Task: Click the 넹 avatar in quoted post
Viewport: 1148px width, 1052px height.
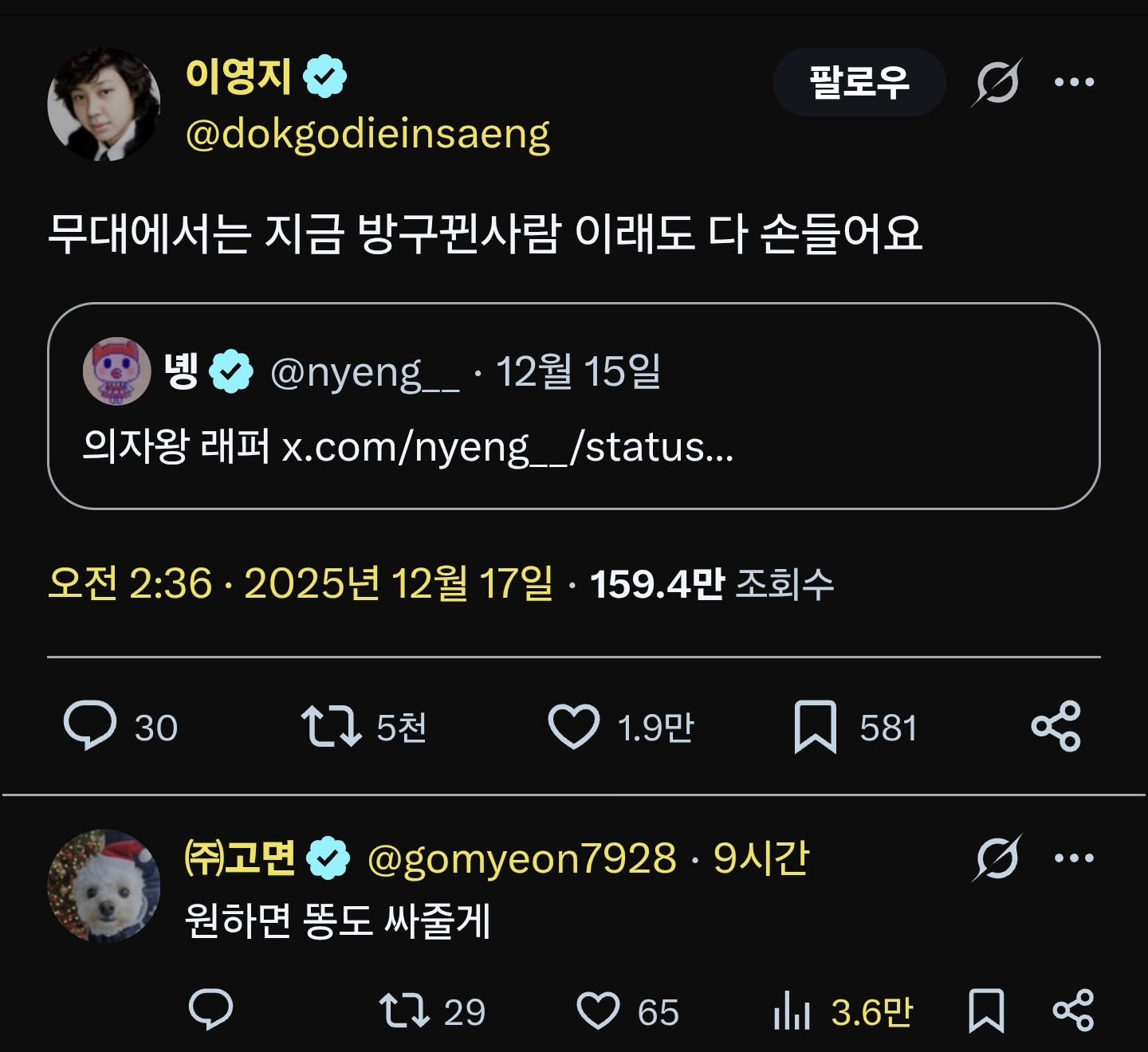Action: point(117,371)
